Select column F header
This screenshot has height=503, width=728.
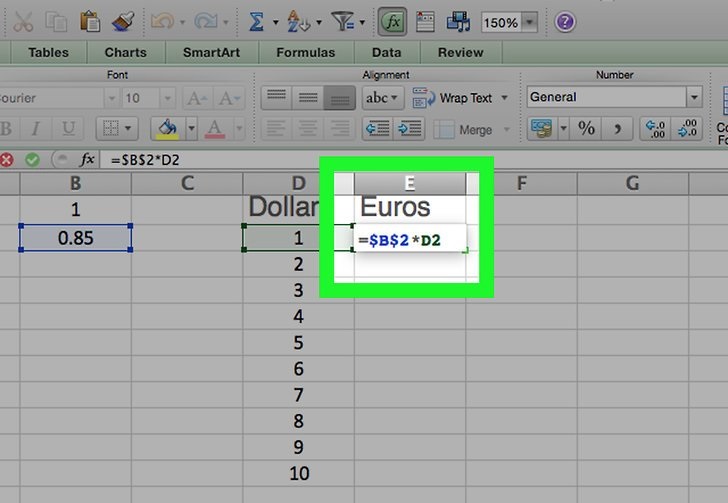click(x=521, y=183)
